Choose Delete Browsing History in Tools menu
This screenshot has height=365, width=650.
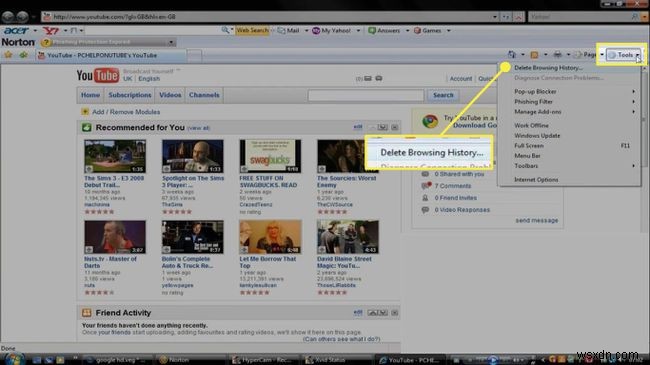pyautogui.click(x=569, y=68)
